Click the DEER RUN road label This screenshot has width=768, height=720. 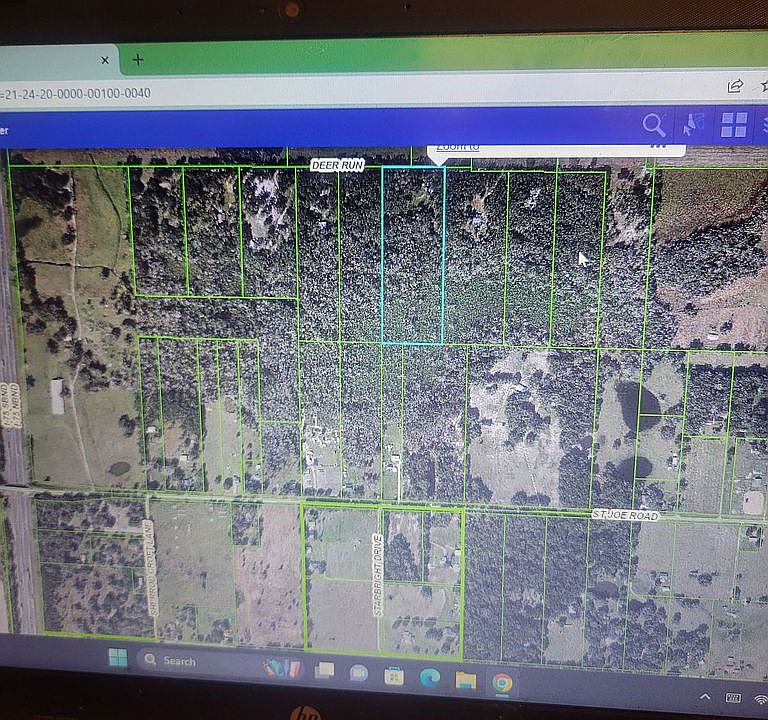(x=337, y=166)
